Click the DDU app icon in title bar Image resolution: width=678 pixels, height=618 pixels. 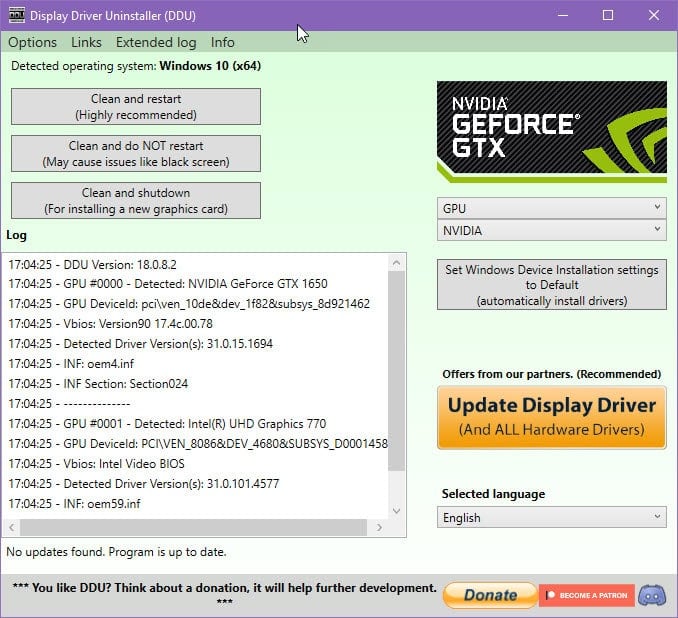tap(17, 15)
